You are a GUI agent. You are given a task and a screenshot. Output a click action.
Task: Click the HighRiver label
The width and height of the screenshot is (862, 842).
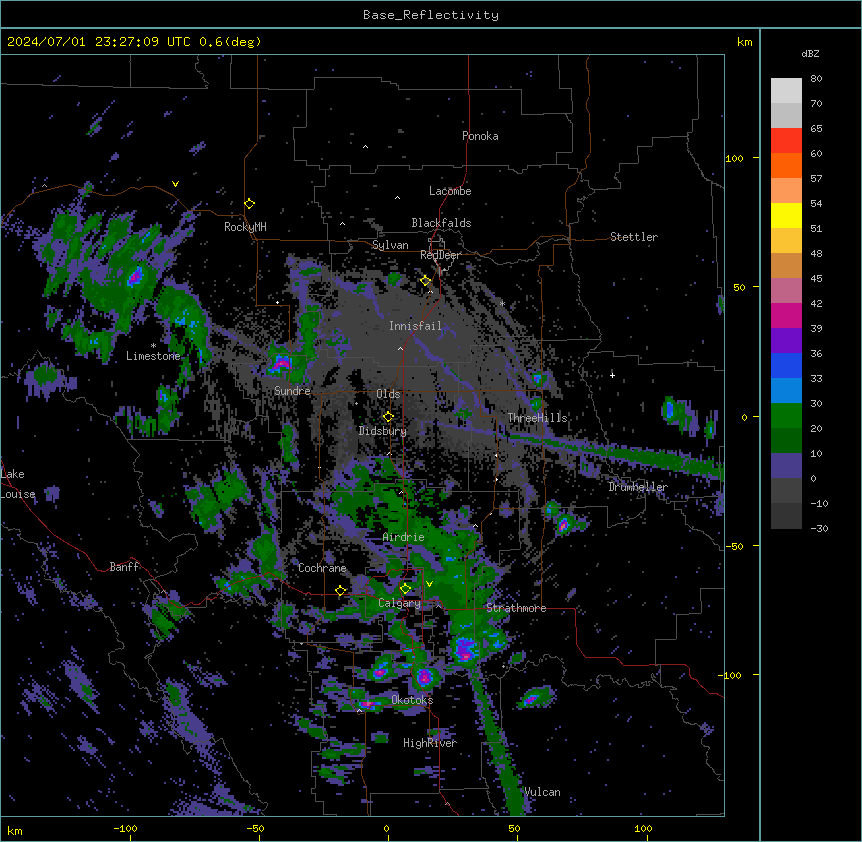[430, 743]
